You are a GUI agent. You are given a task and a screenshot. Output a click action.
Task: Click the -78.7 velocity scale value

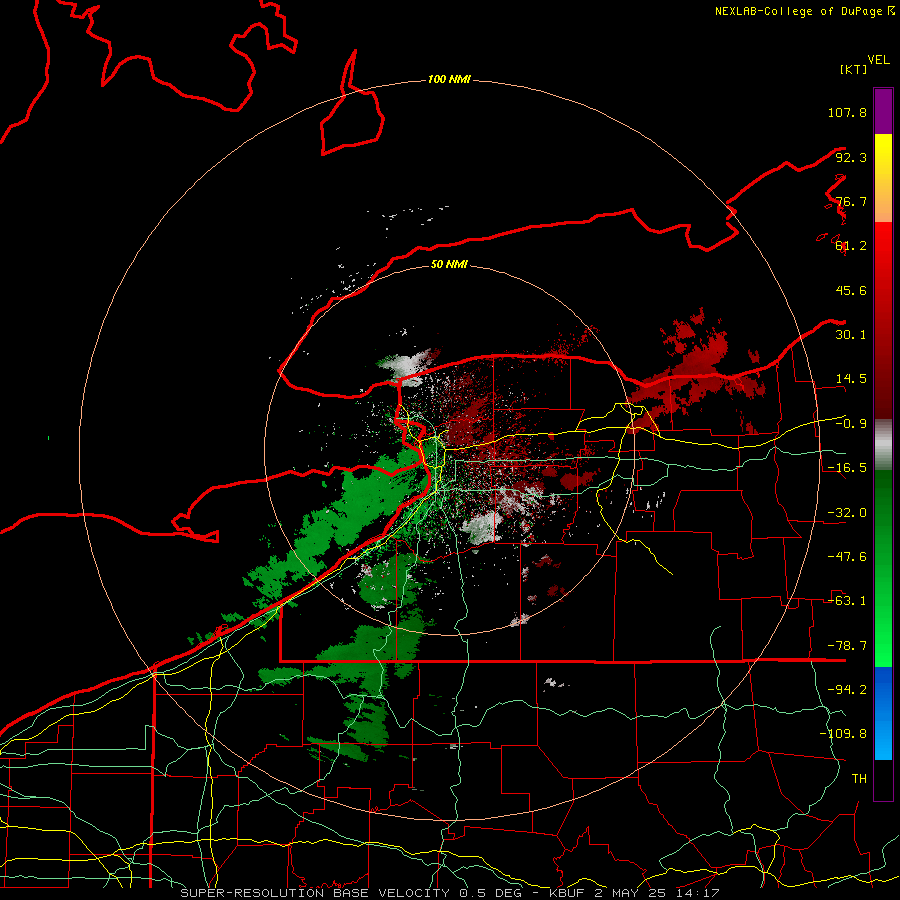(x=847, y=646)
